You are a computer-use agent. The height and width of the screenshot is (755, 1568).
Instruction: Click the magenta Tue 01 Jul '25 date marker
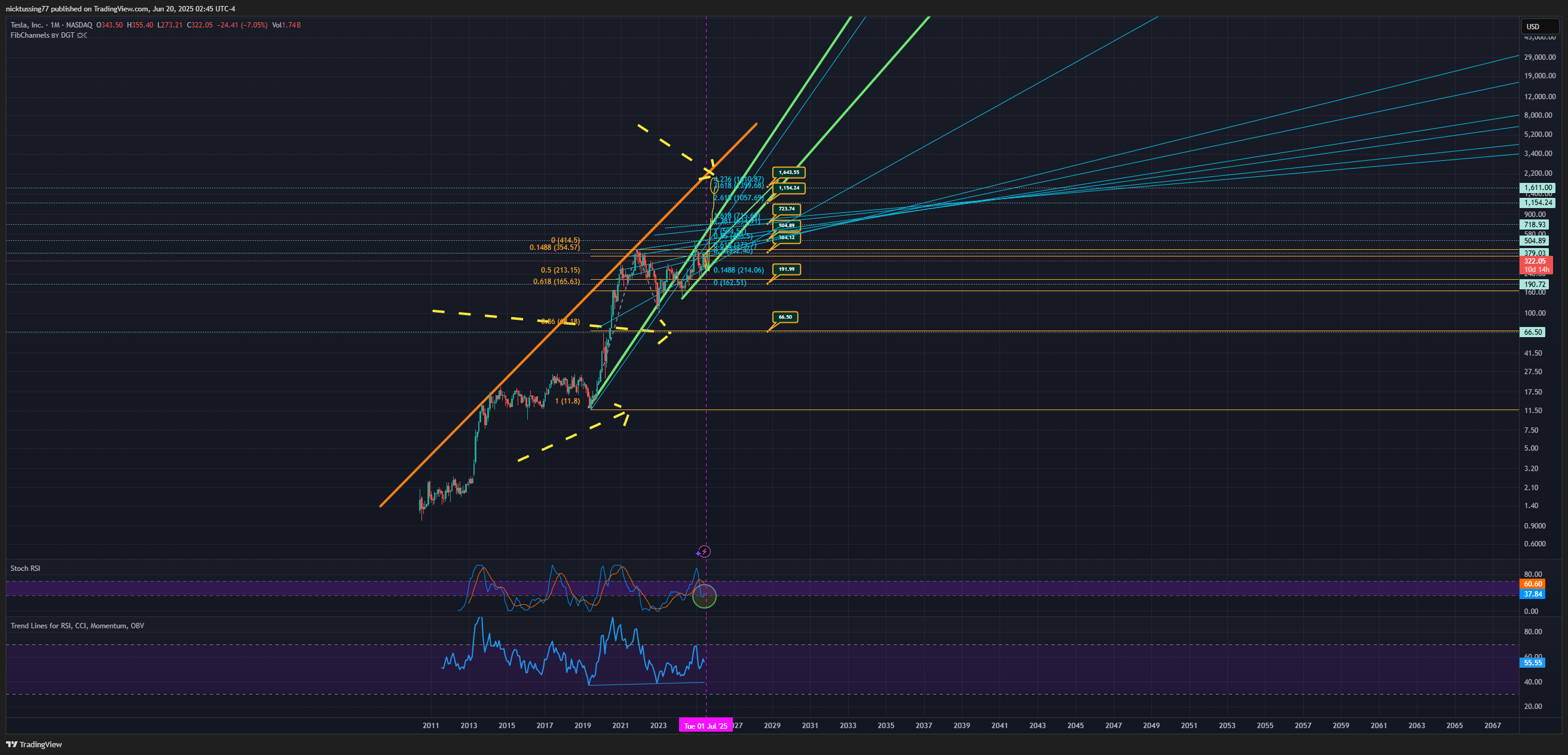(x=705, y=725)
